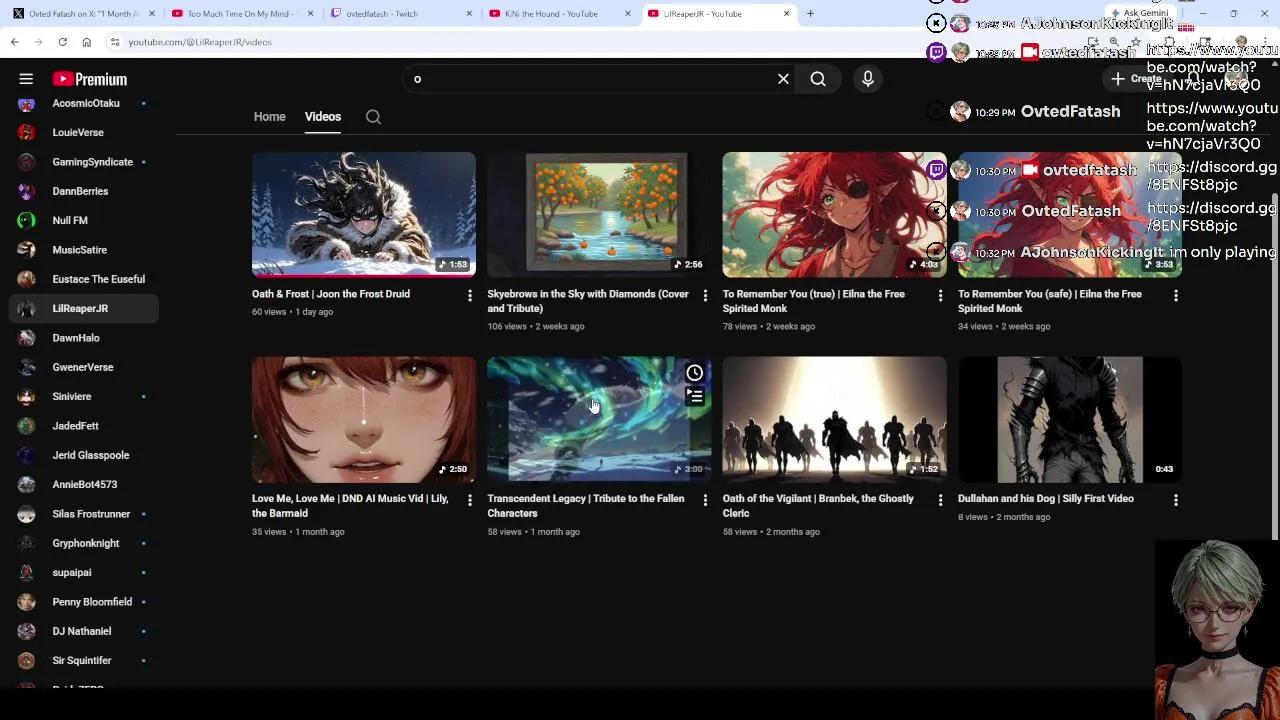The image size is (1280, 720).
Task: Open GamingSyndicate subscription in sidebar
Action: pyautogui.click(x=83, y=162)
